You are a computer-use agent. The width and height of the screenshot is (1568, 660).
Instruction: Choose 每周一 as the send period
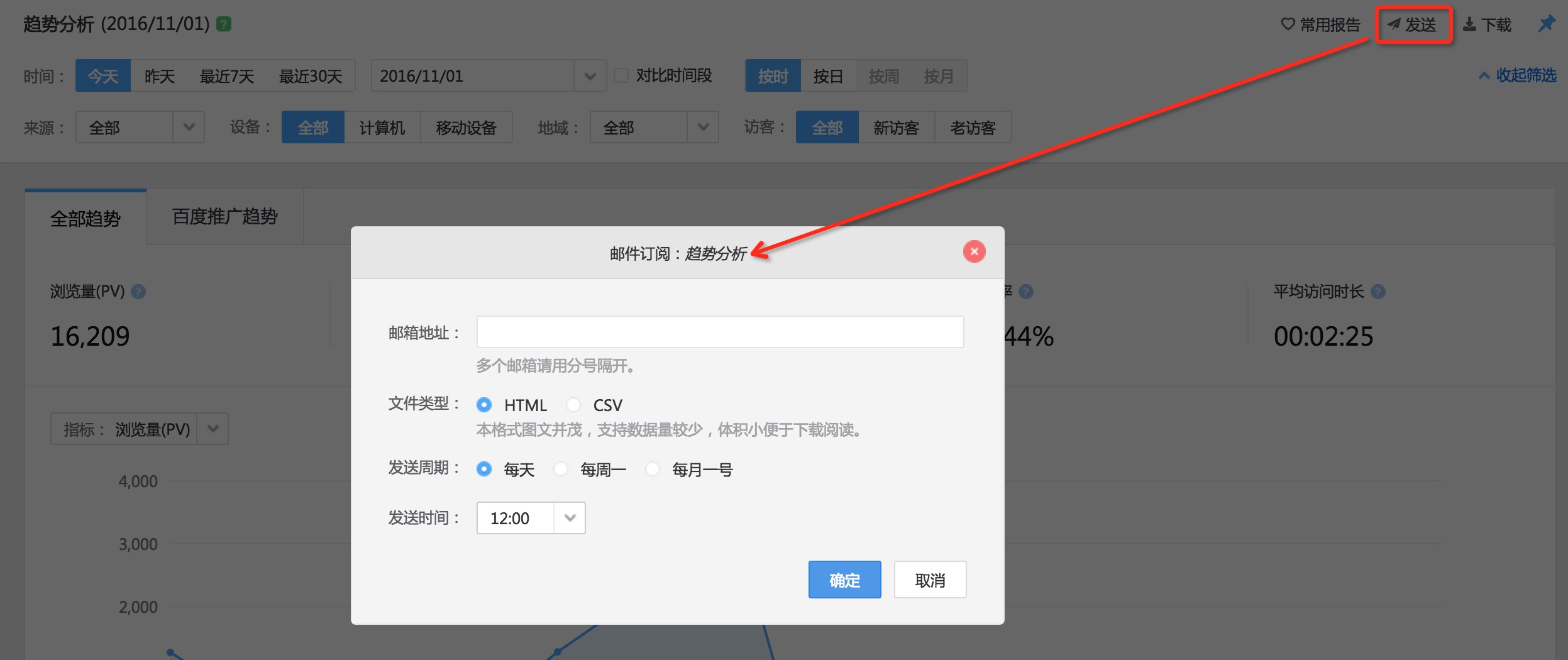(x=561, y=470)
